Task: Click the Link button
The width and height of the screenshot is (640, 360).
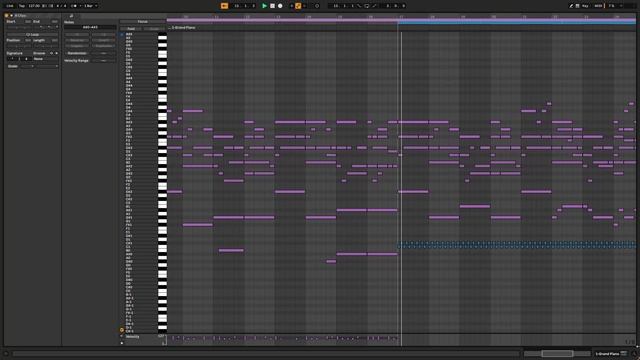Action: click(10, 6)
